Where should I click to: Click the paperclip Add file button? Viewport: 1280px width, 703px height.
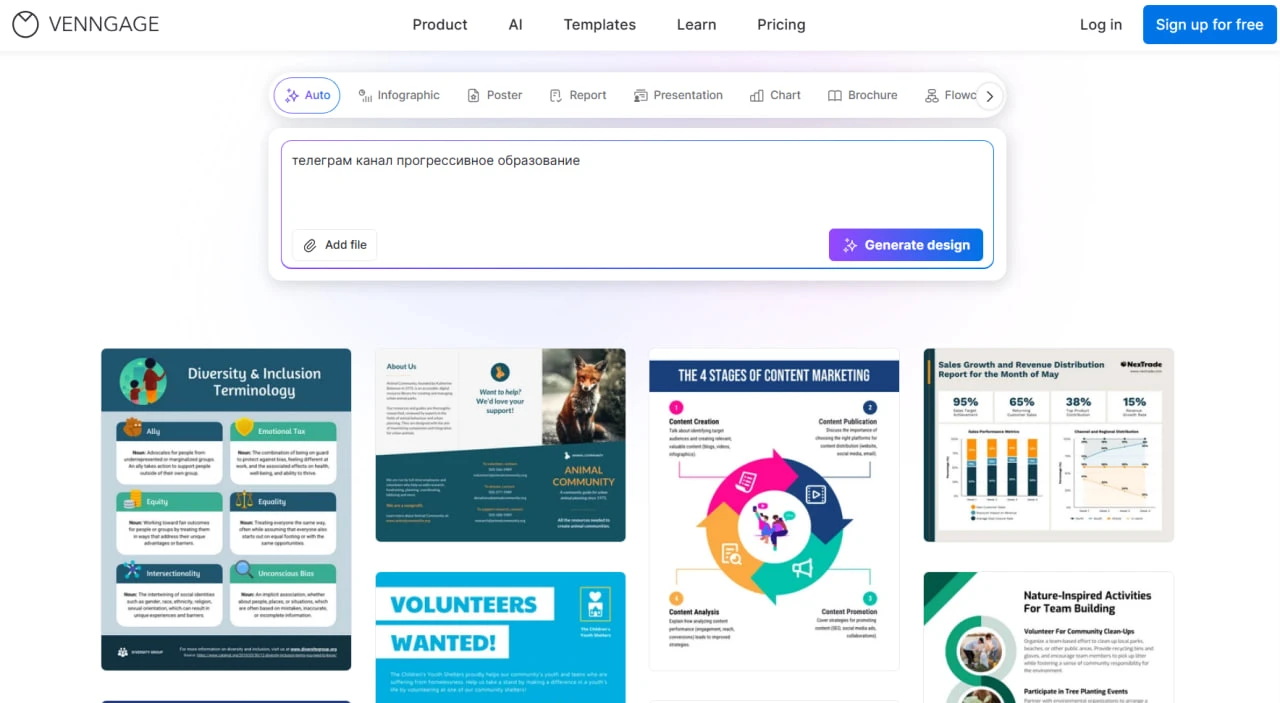pos(335,245)
